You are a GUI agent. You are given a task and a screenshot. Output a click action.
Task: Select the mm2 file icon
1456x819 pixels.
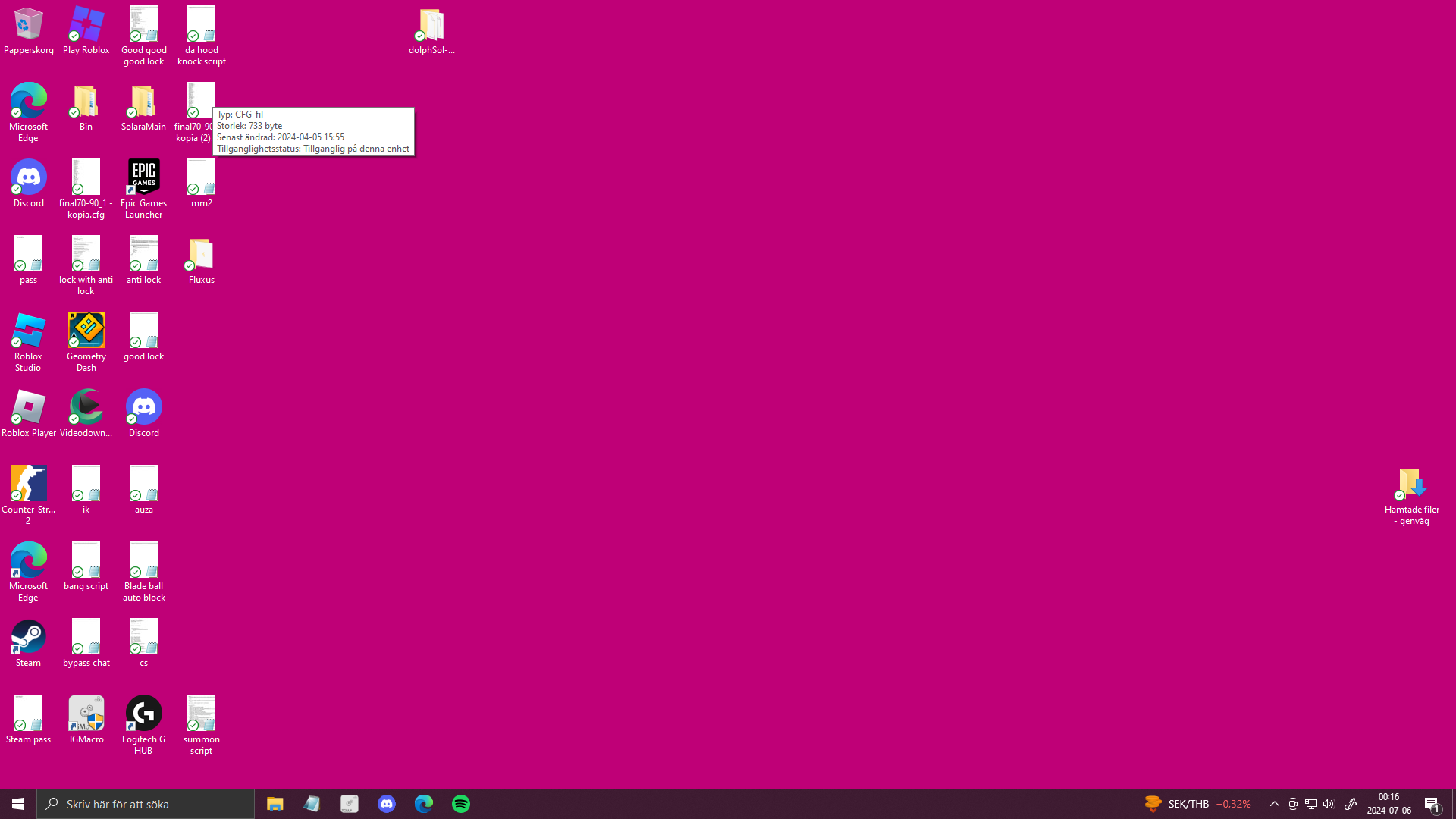[x=201, y=184]
